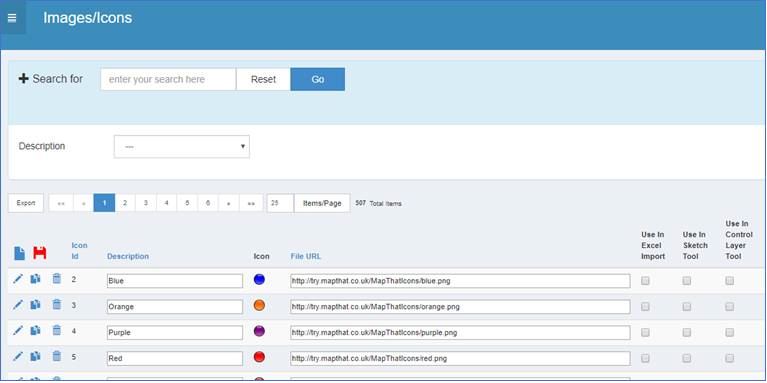Sort by Description column header
767x383 pixels.
tap(128, 256)
